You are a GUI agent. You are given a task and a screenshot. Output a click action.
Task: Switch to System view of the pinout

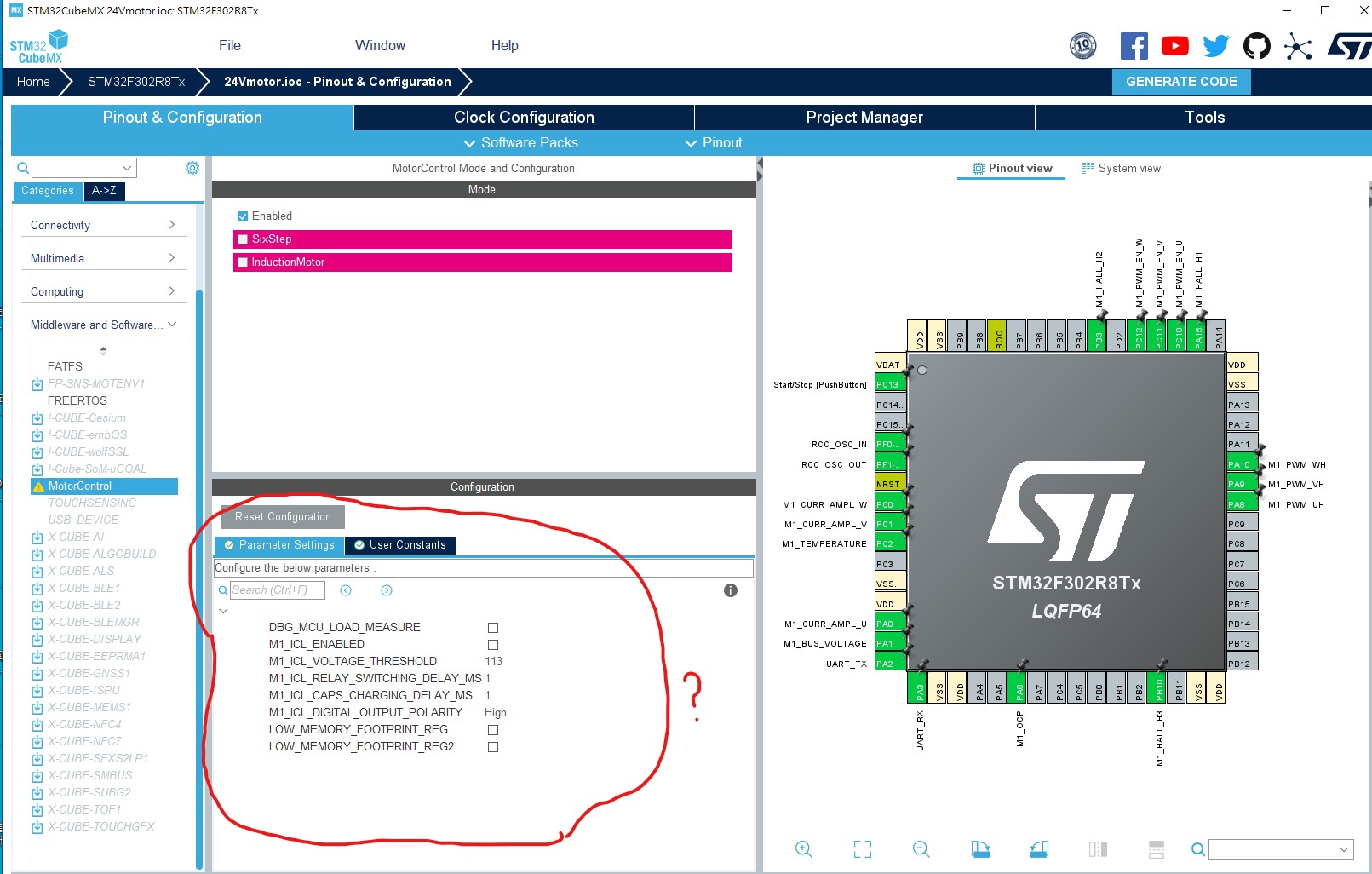tap(1122, 168)
